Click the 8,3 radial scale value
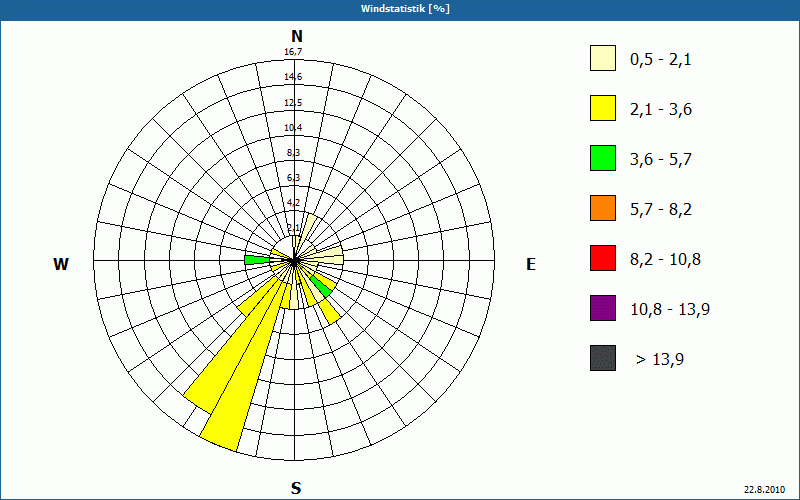The height and width of the screenshot is (500, 800). pos(293,153)
